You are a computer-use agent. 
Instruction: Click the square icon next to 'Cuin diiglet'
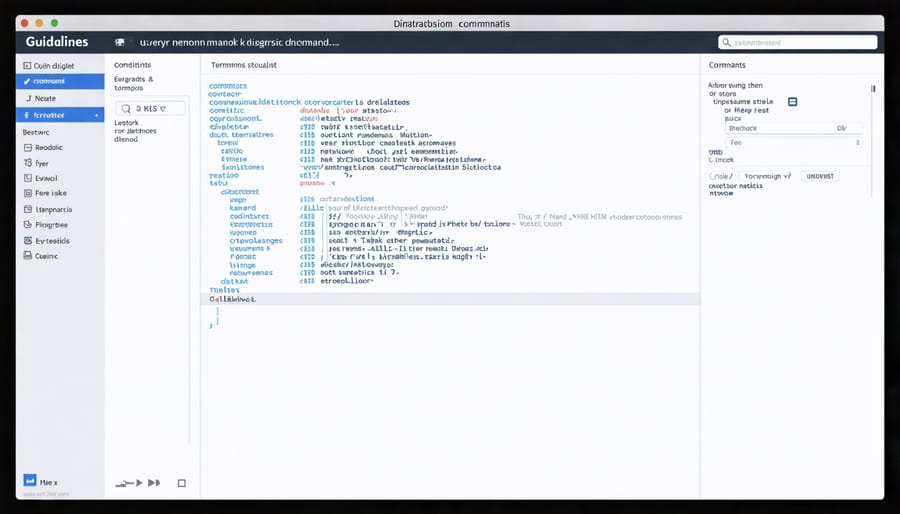(27, 65)
